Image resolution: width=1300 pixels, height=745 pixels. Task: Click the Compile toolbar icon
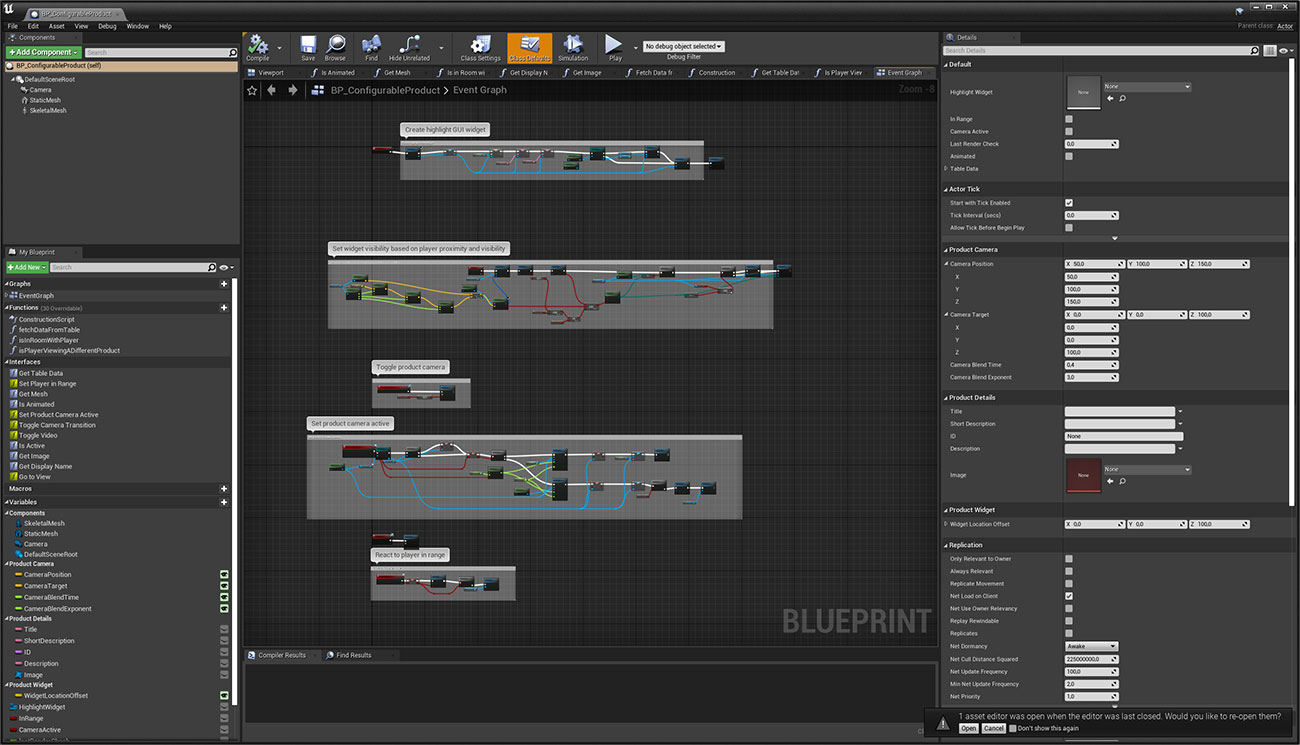tap(258, 45)
